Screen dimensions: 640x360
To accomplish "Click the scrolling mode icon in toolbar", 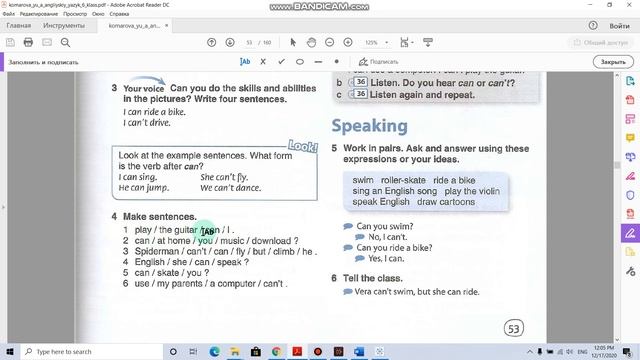I will point(428,42).
